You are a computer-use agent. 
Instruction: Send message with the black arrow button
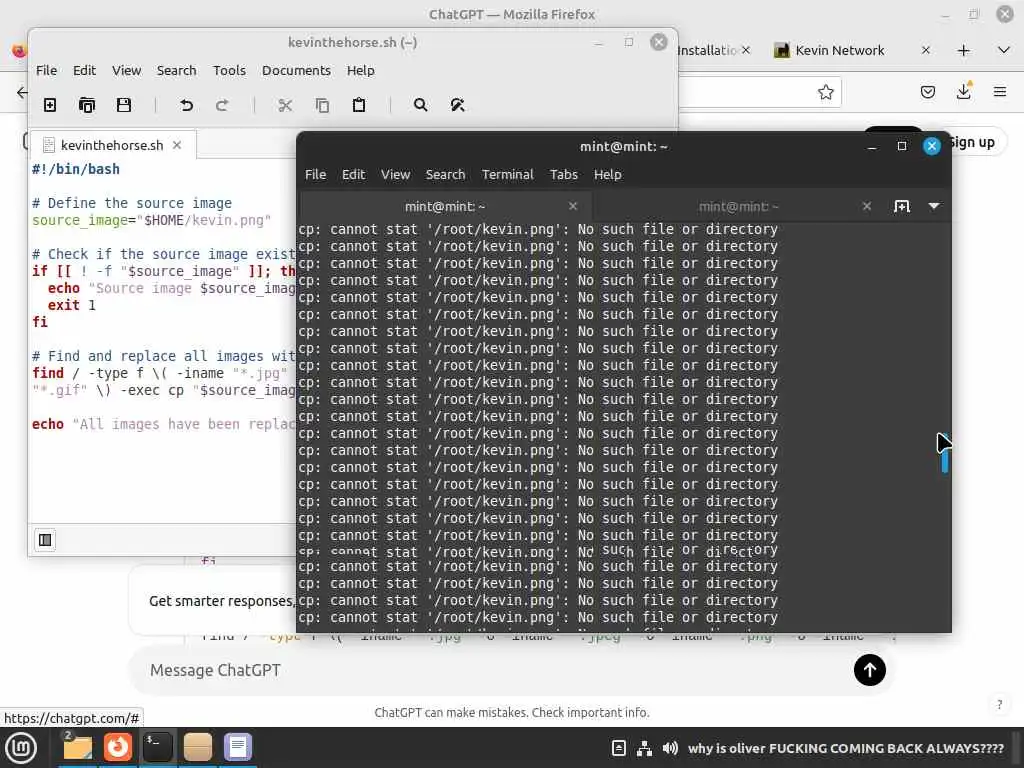click(x=869, y=670)
